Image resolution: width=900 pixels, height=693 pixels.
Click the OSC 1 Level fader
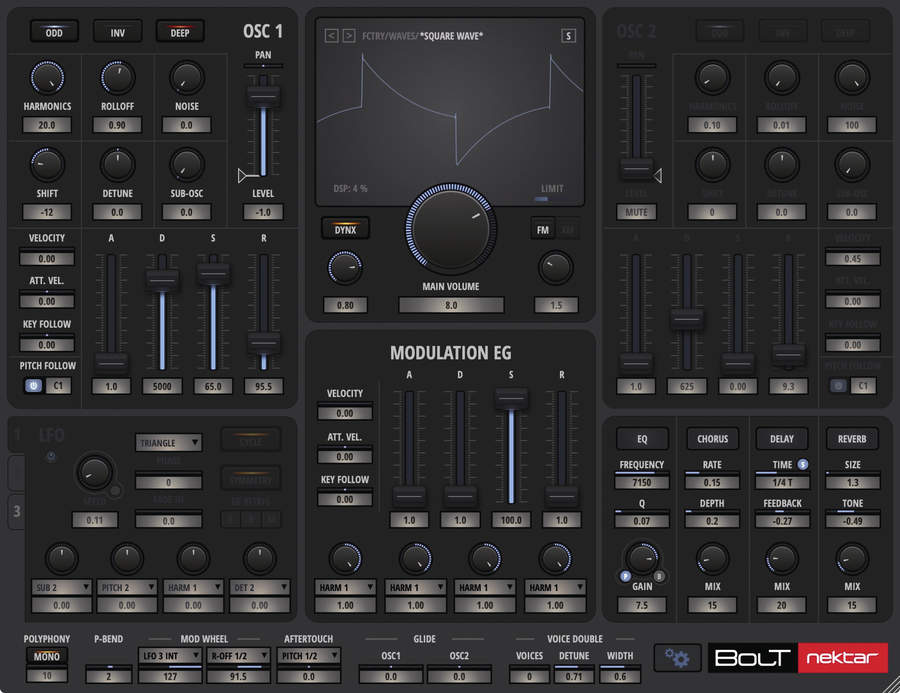[x=263, y=97]
